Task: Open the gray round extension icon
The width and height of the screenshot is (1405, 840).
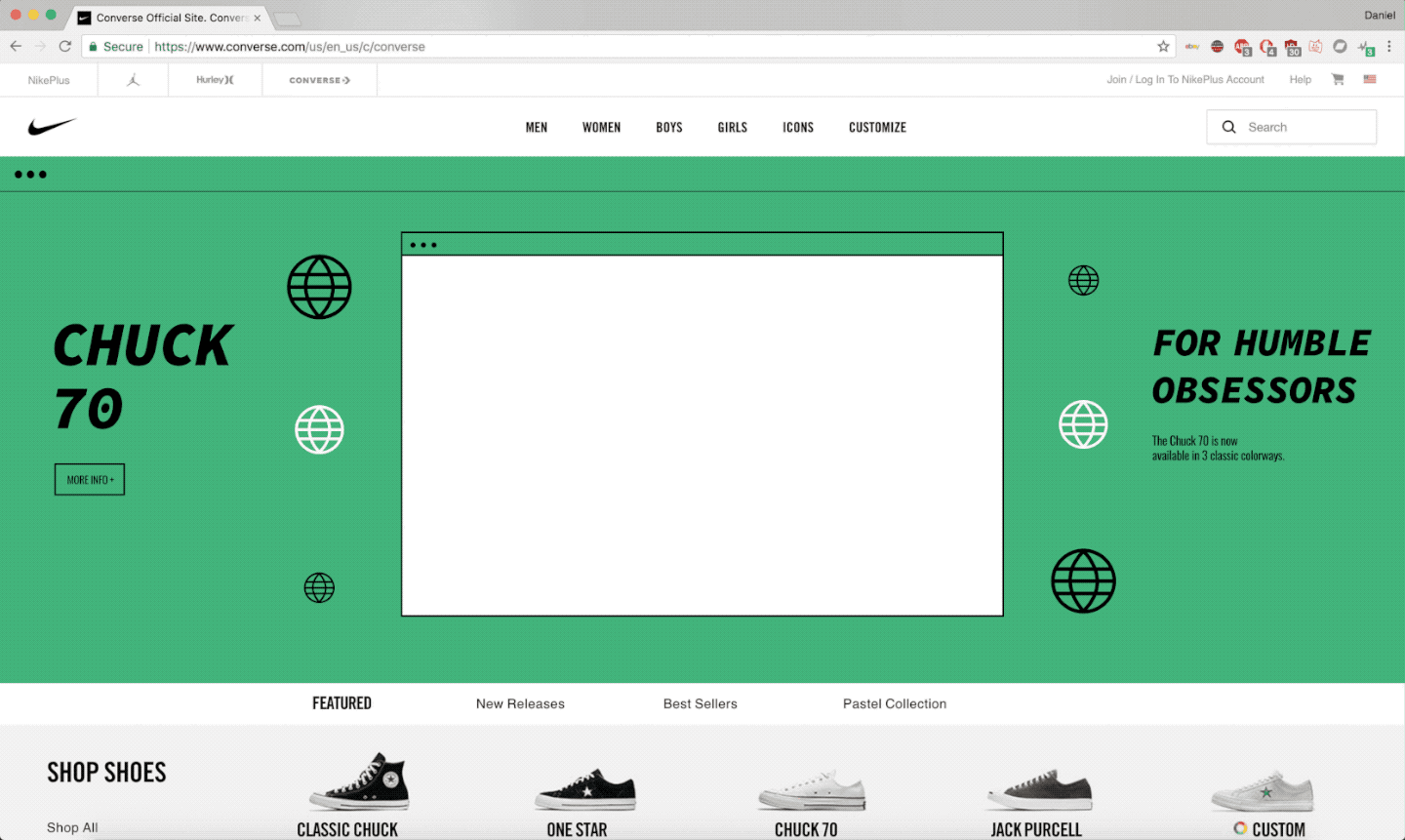Action: point(1340,46)
